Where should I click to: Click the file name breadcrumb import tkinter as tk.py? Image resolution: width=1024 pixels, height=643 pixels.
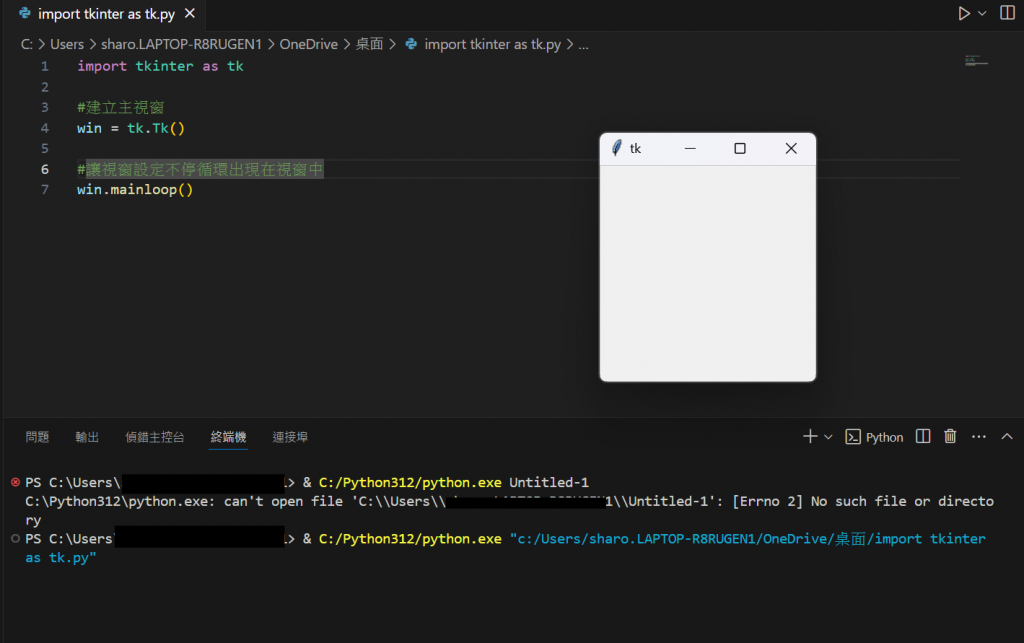[x=492, y=44]
